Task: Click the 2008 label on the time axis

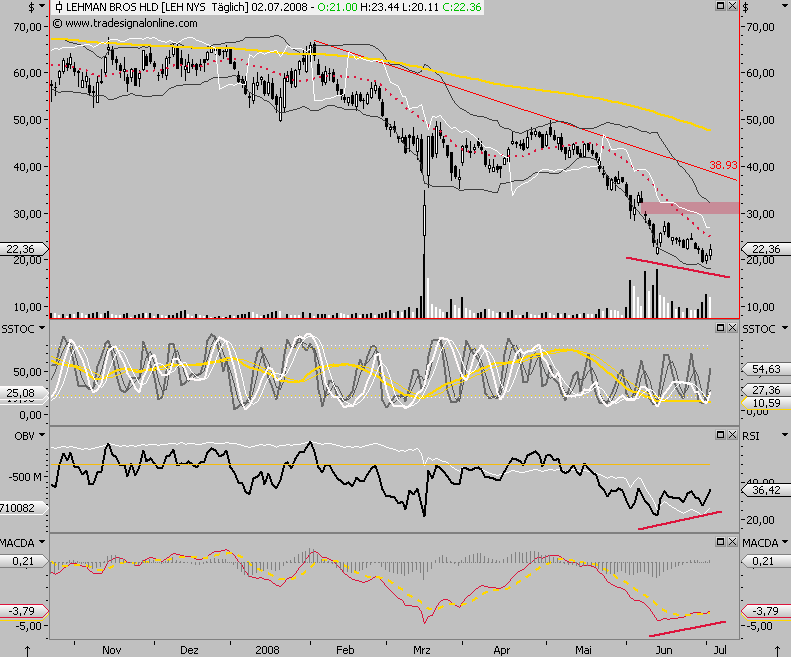Action: [x=267, y=650]
